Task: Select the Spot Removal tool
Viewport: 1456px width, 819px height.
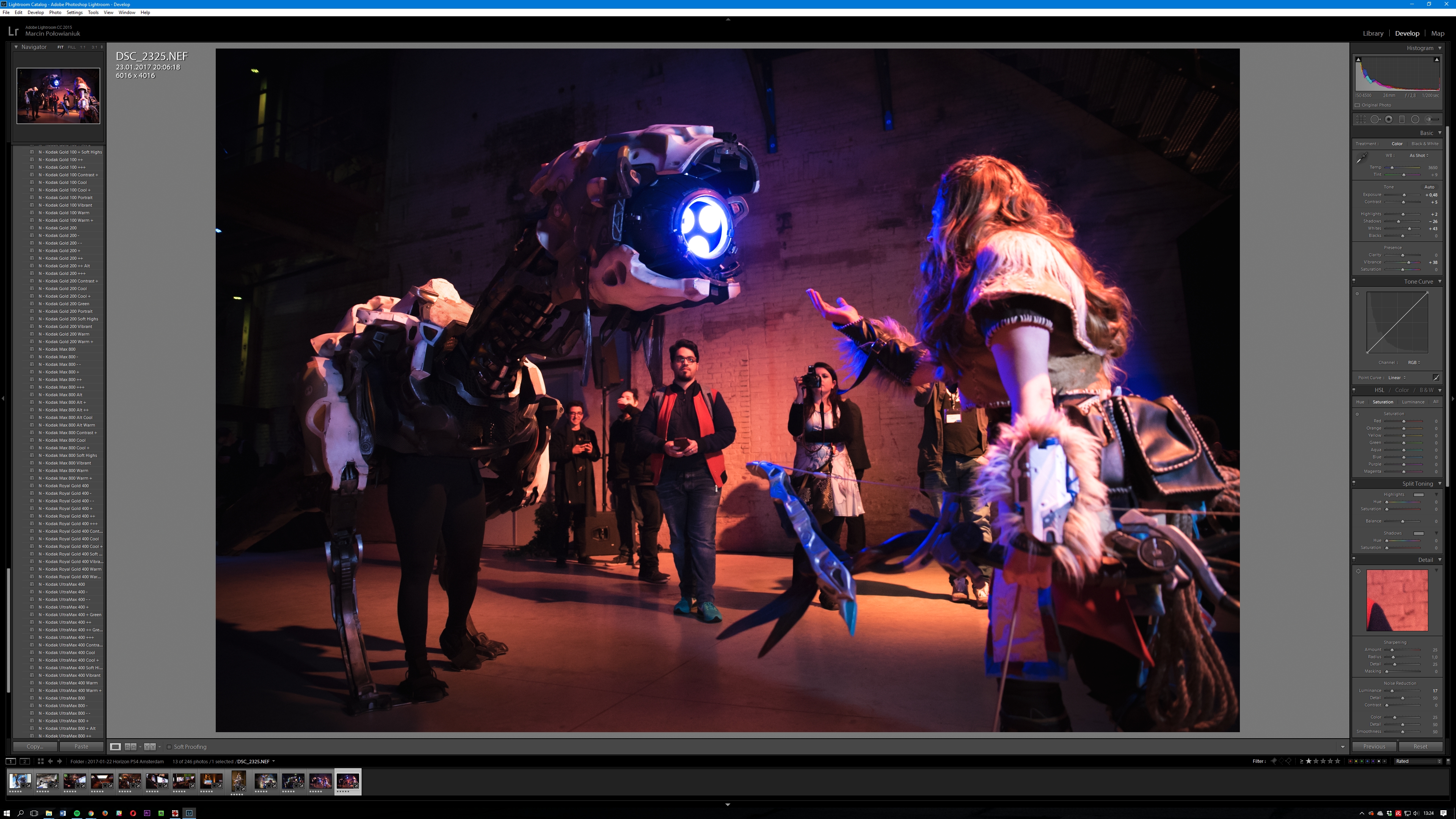Action: pos(1375,119)
